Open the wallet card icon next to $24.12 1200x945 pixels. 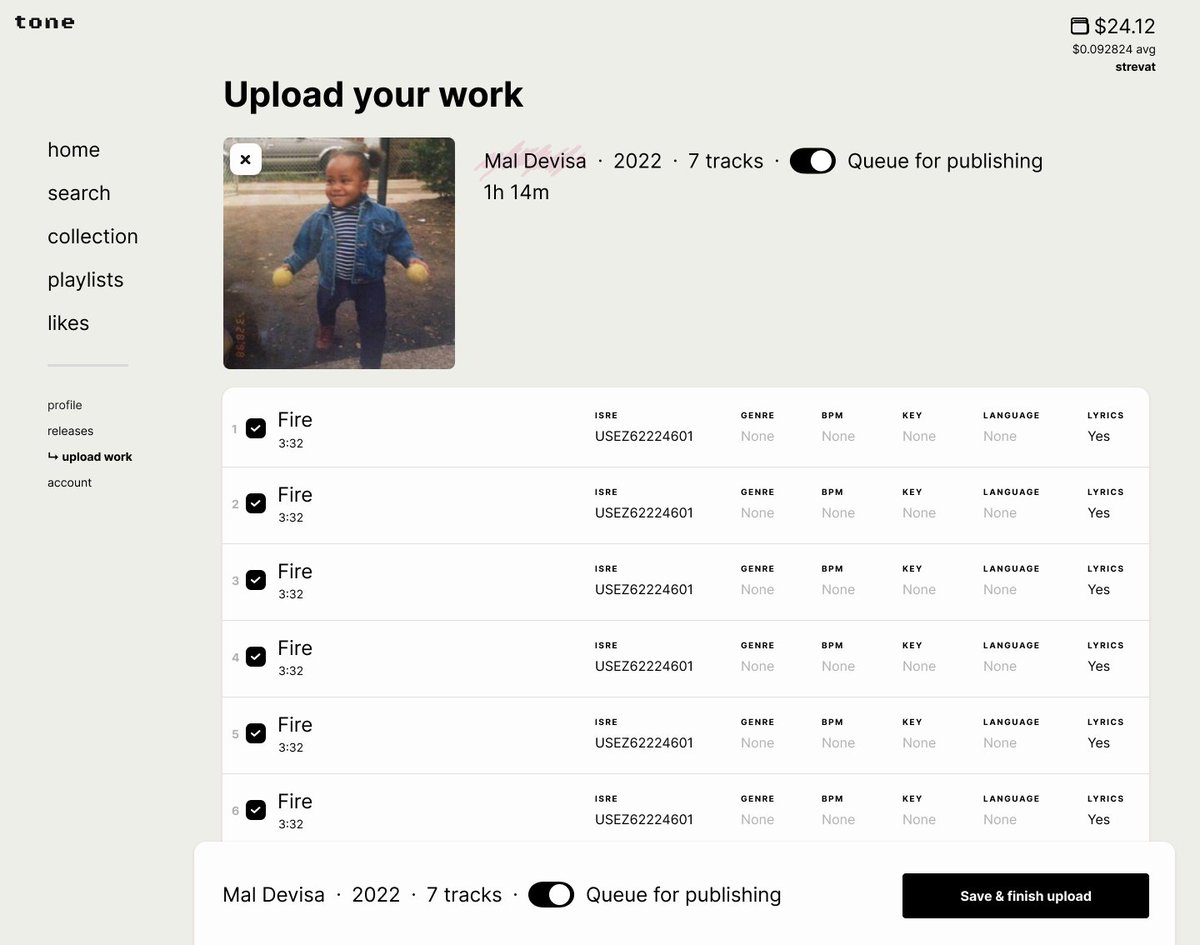1079,25
